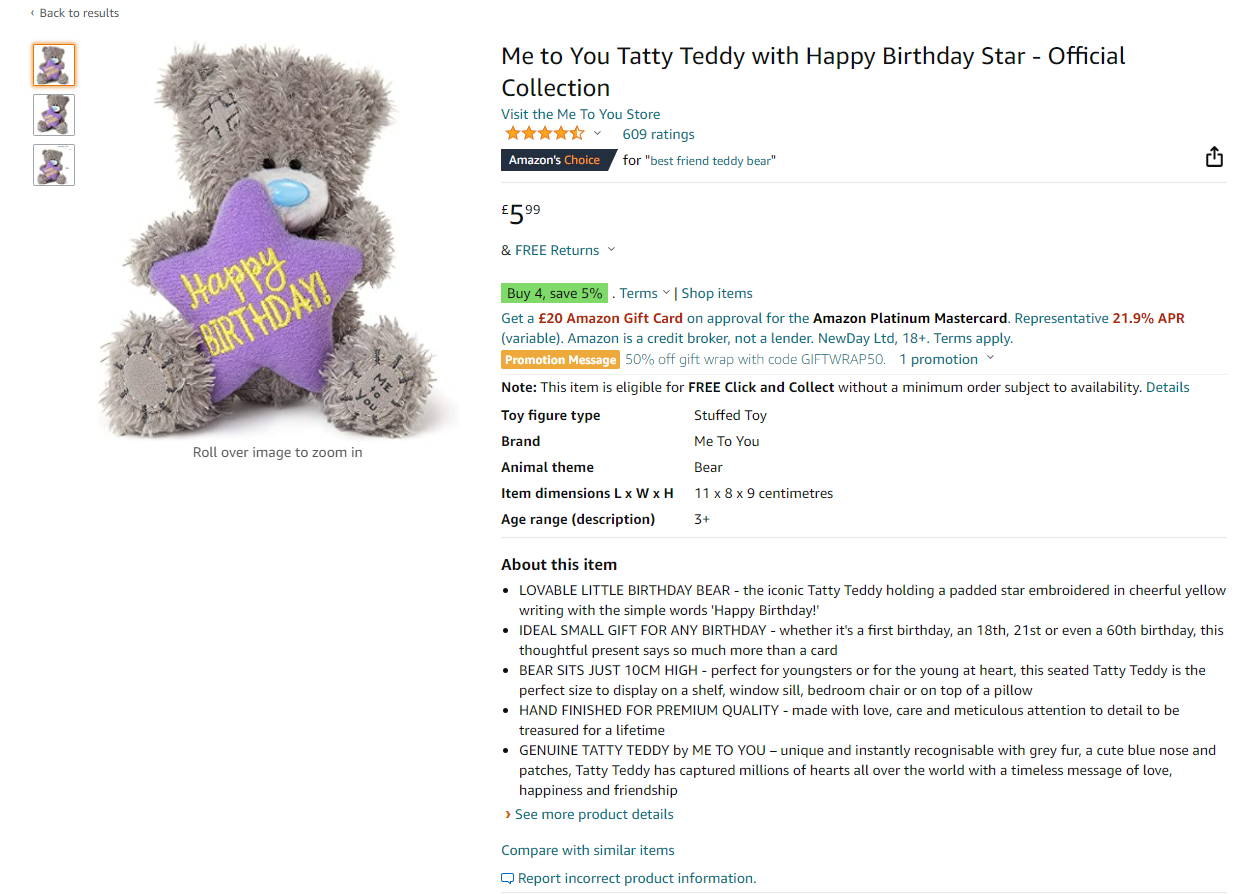Expand the ratings breakdown chevron
Viewport: 1249px width, 894px height.
[x=598, y=134]
